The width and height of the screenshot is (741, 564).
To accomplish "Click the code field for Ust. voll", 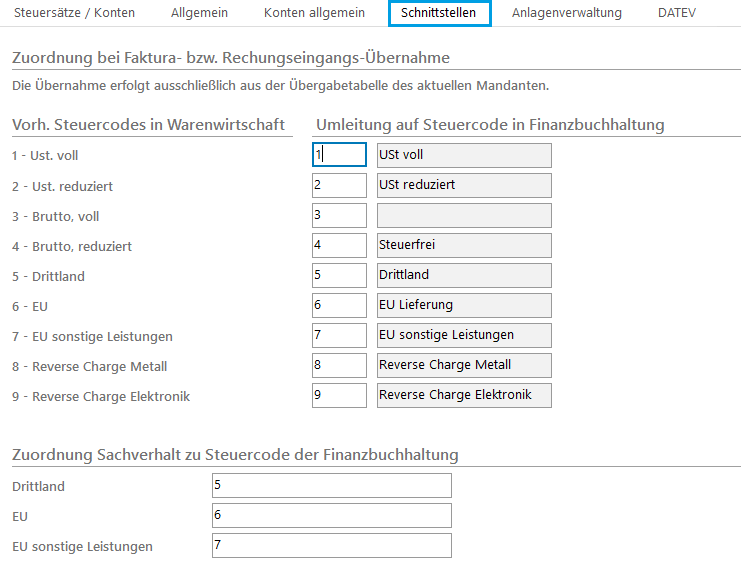I will click(339, 155).
